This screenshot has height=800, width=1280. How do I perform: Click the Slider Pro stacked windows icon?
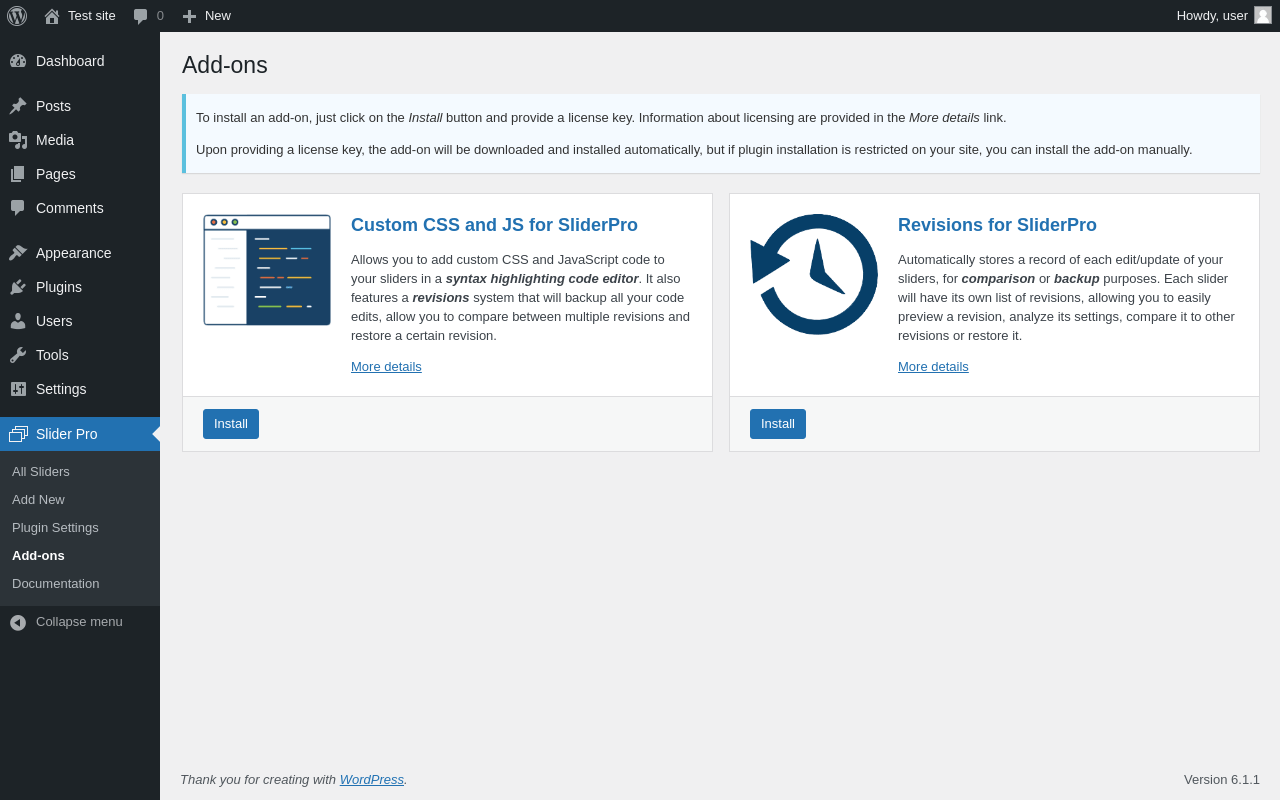tap(18, 434)
